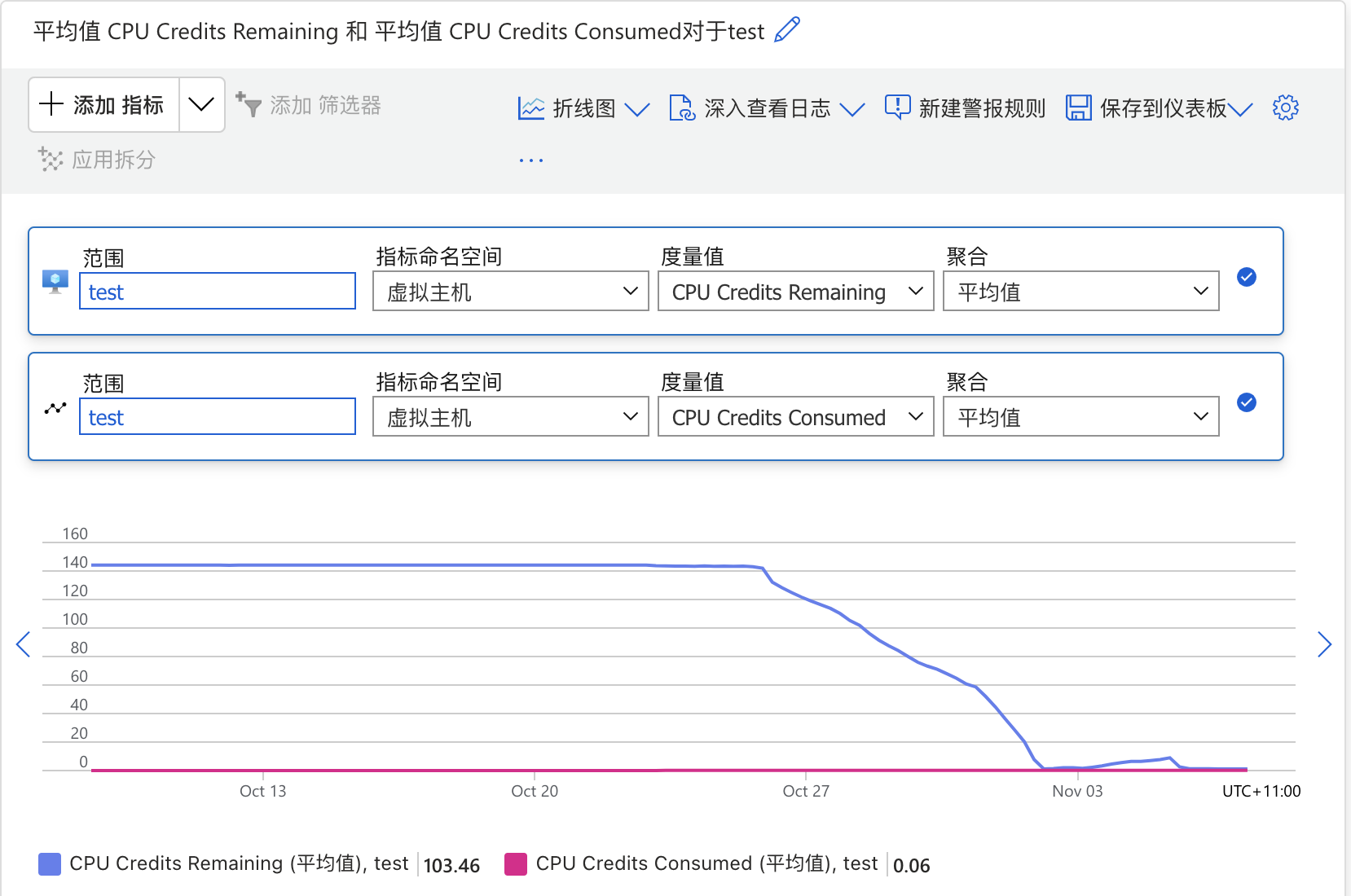This screenshot has height=896, width=1351.
Task: Open the overflow menu with three dots
Action: 531,160
